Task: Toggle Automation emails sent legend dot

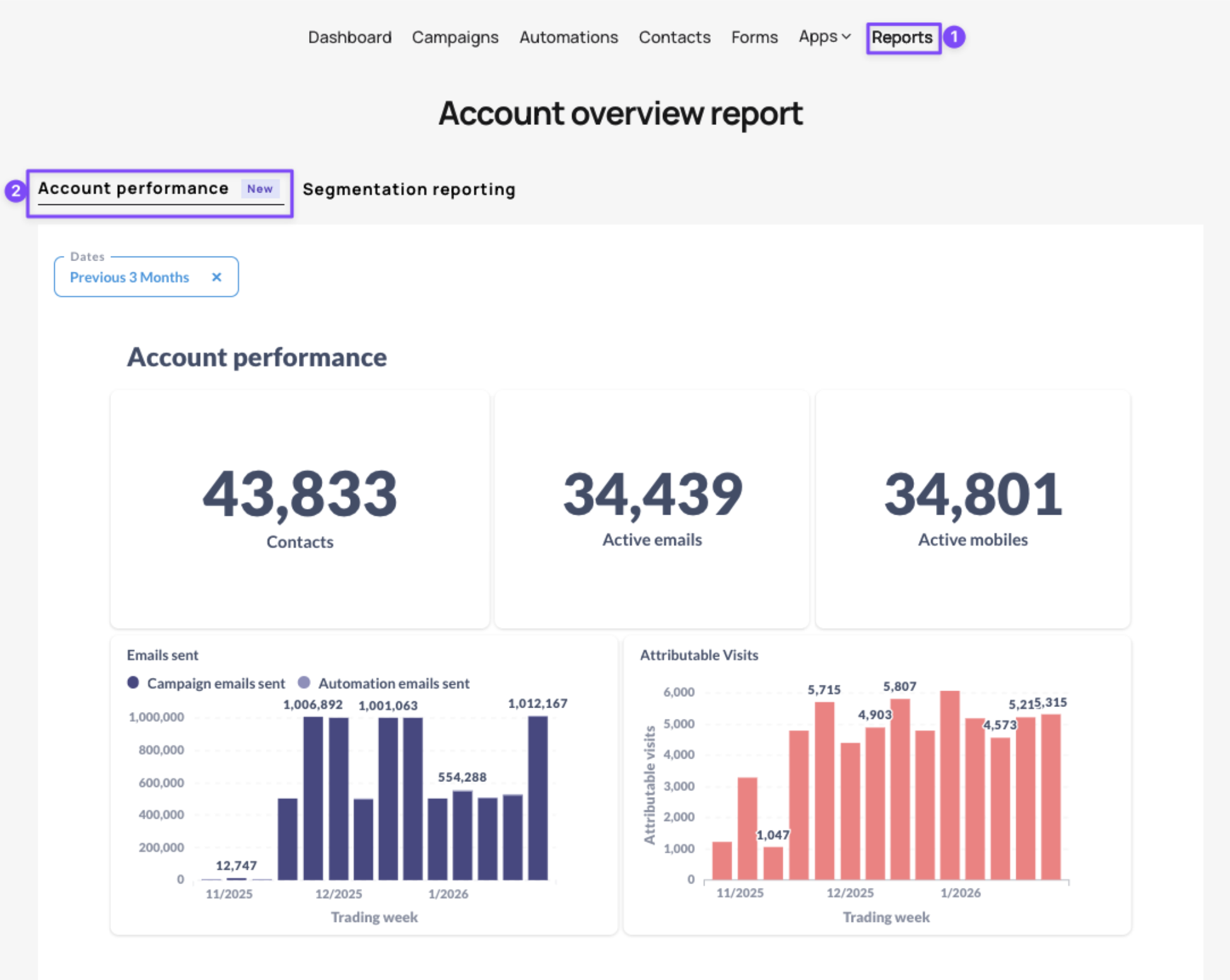Action: click(x=304, y=682)
